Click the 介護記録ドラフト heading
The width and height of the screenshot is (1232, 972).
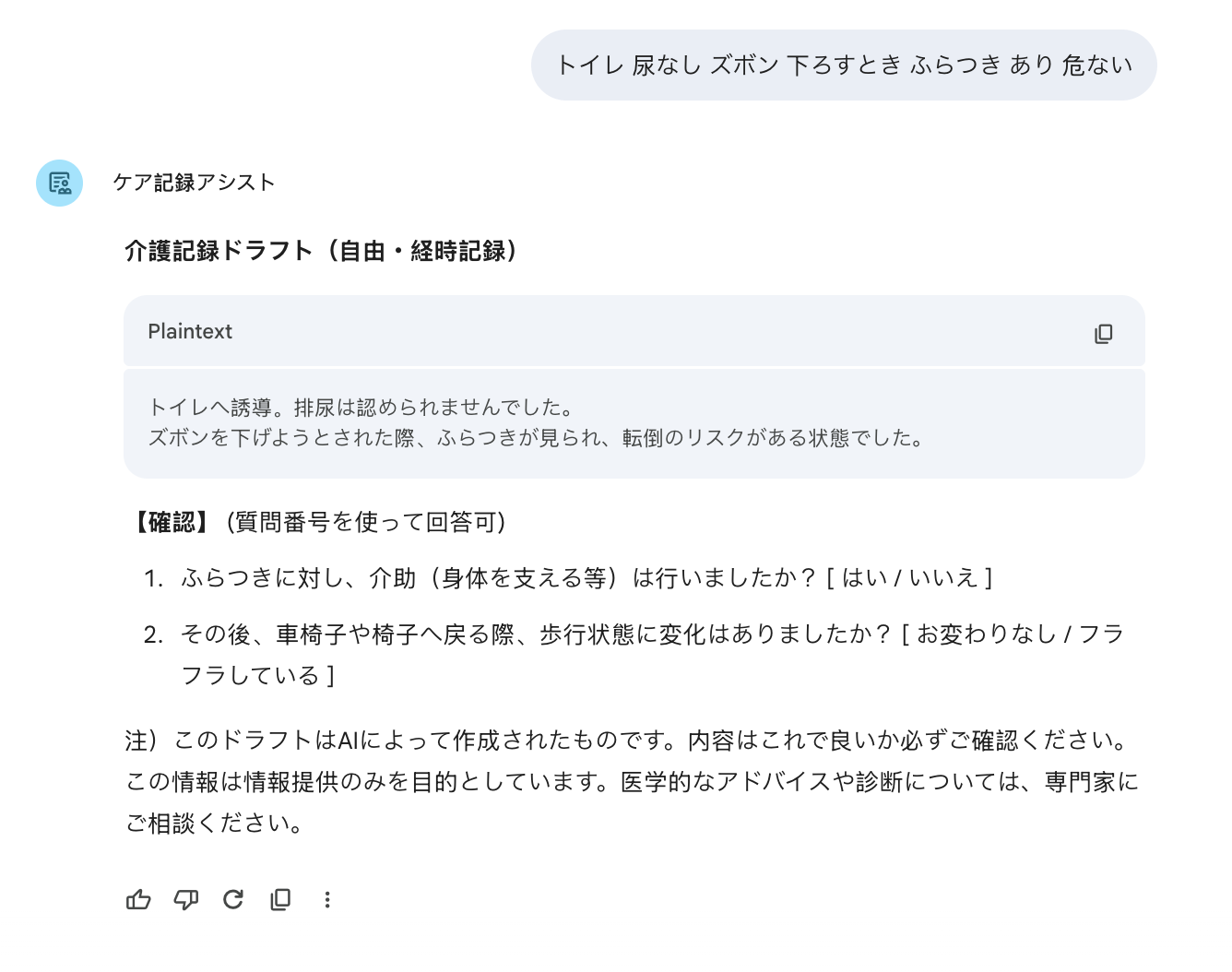(321, 251)
